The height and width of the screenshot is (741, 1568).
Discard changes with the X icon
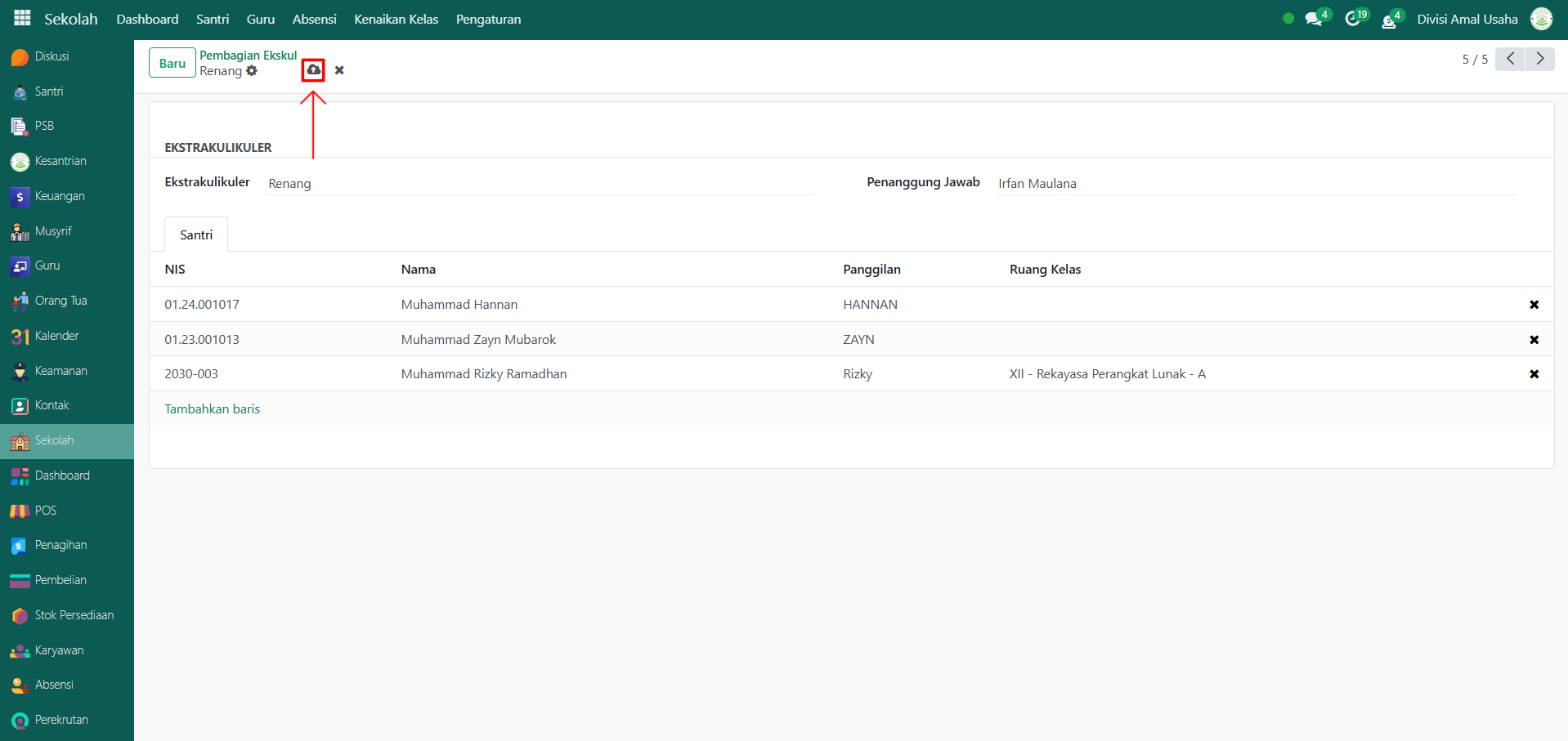point(339,70)
